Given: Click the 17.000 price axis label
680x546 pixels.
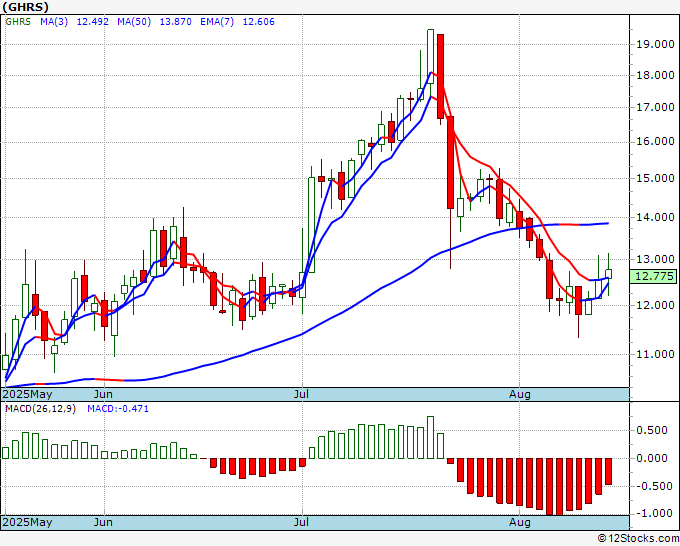Looking at the screenshot, I should coord(655,107).
